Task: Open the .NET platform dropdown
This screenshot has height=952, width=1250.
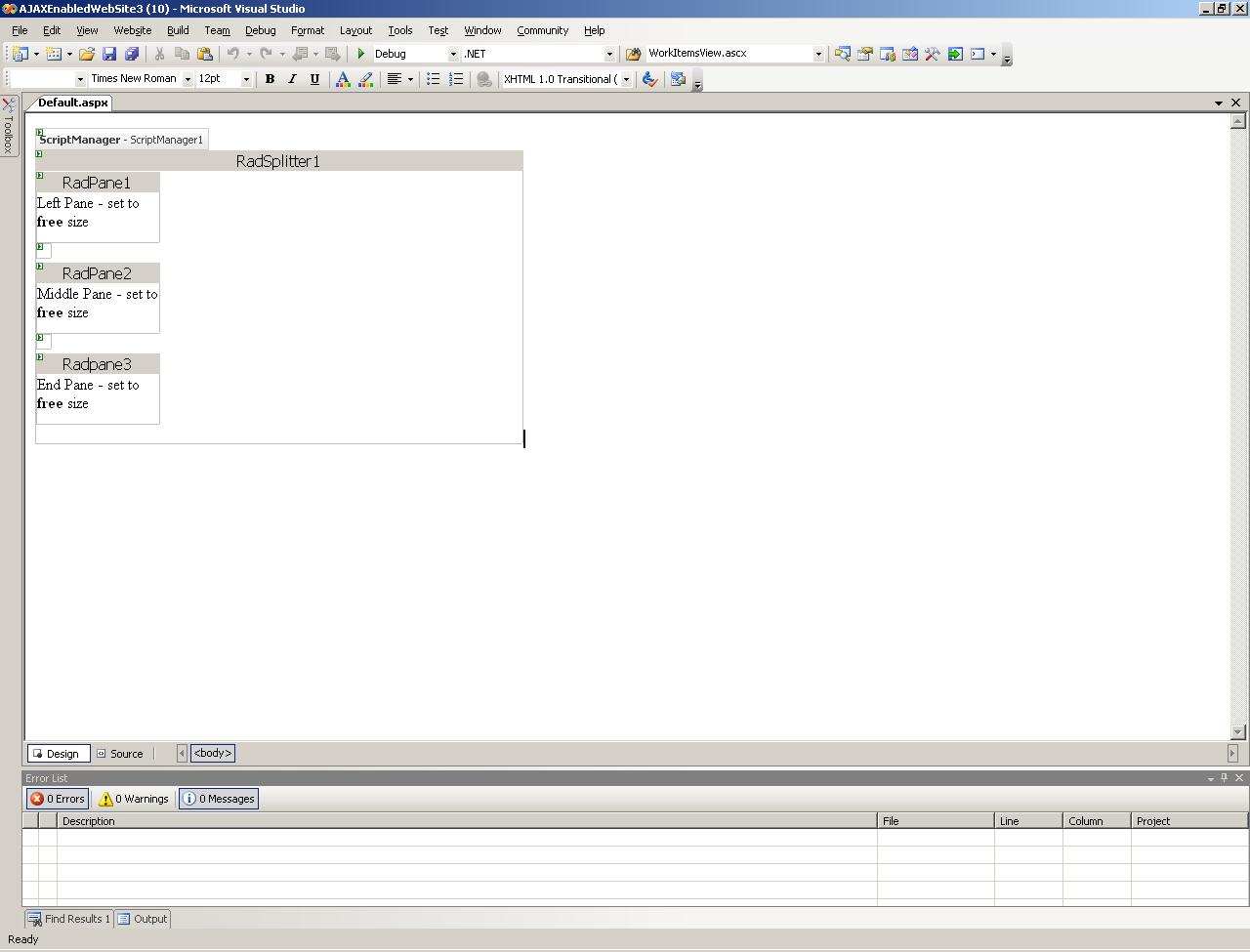Action: [x=609, y=54]
